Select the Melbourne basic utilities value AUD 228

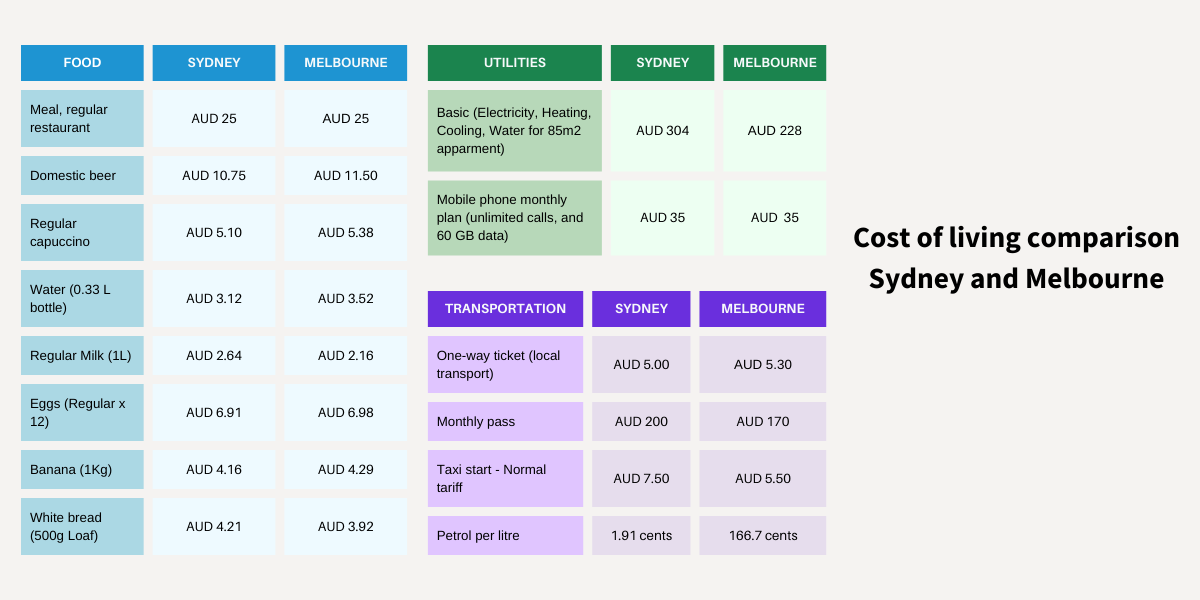[x=775, y=131]
